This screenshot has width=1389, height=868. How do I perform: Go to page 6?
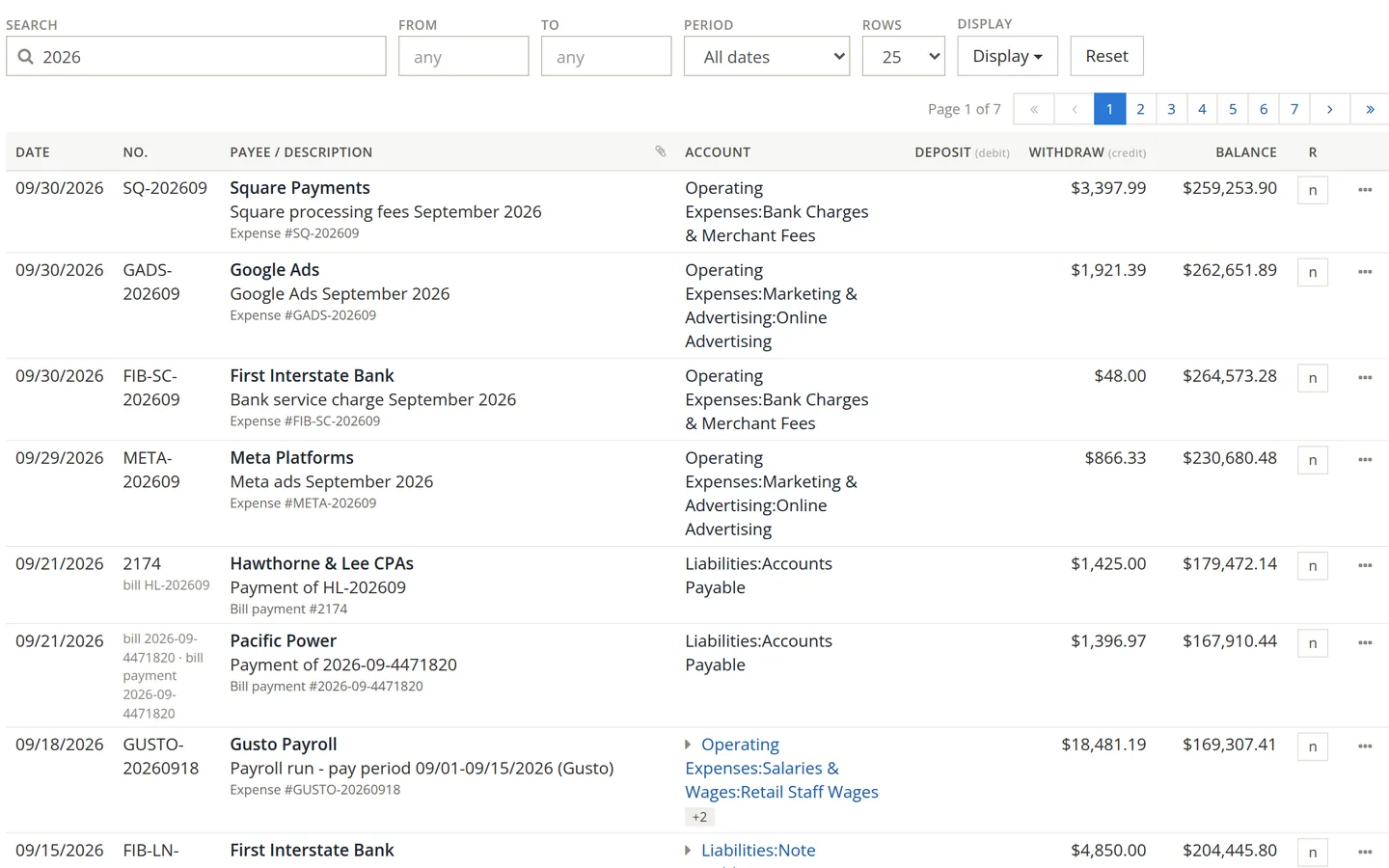click(x=1264, y=109)
